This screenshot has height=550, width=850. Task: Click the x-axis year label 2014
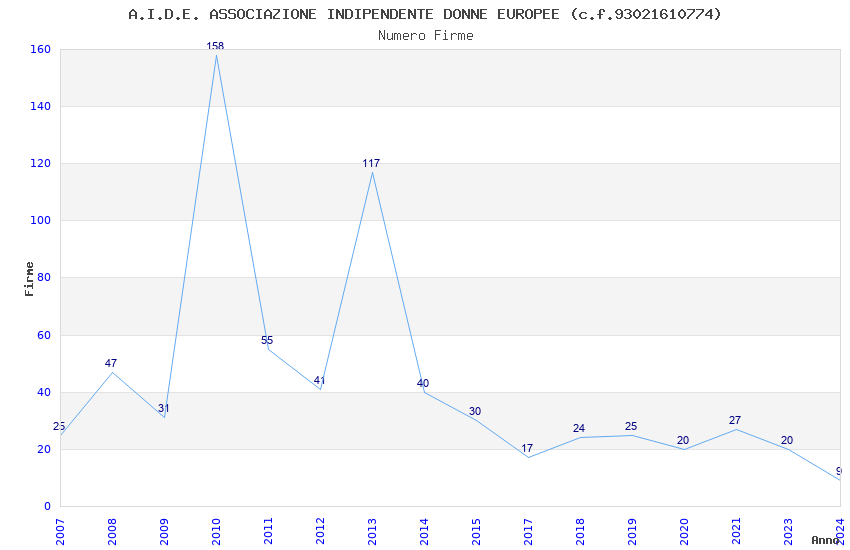point(424,532)
